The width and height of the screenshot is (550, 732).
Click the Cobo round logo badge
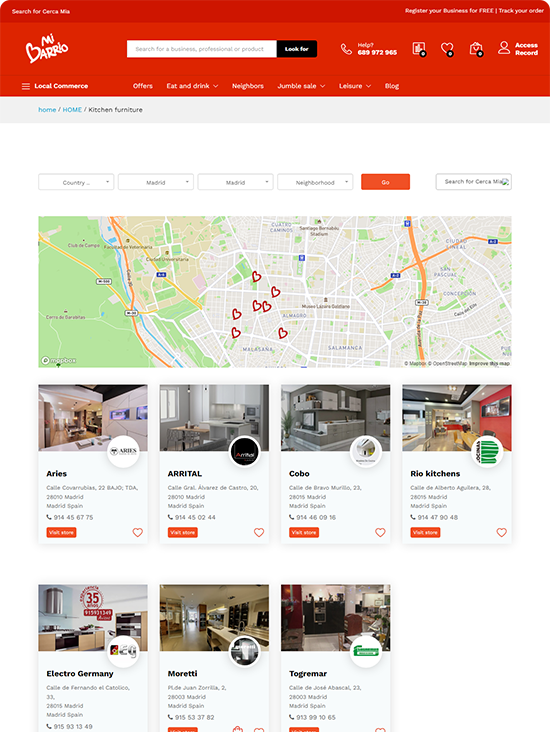click(366, 451)
